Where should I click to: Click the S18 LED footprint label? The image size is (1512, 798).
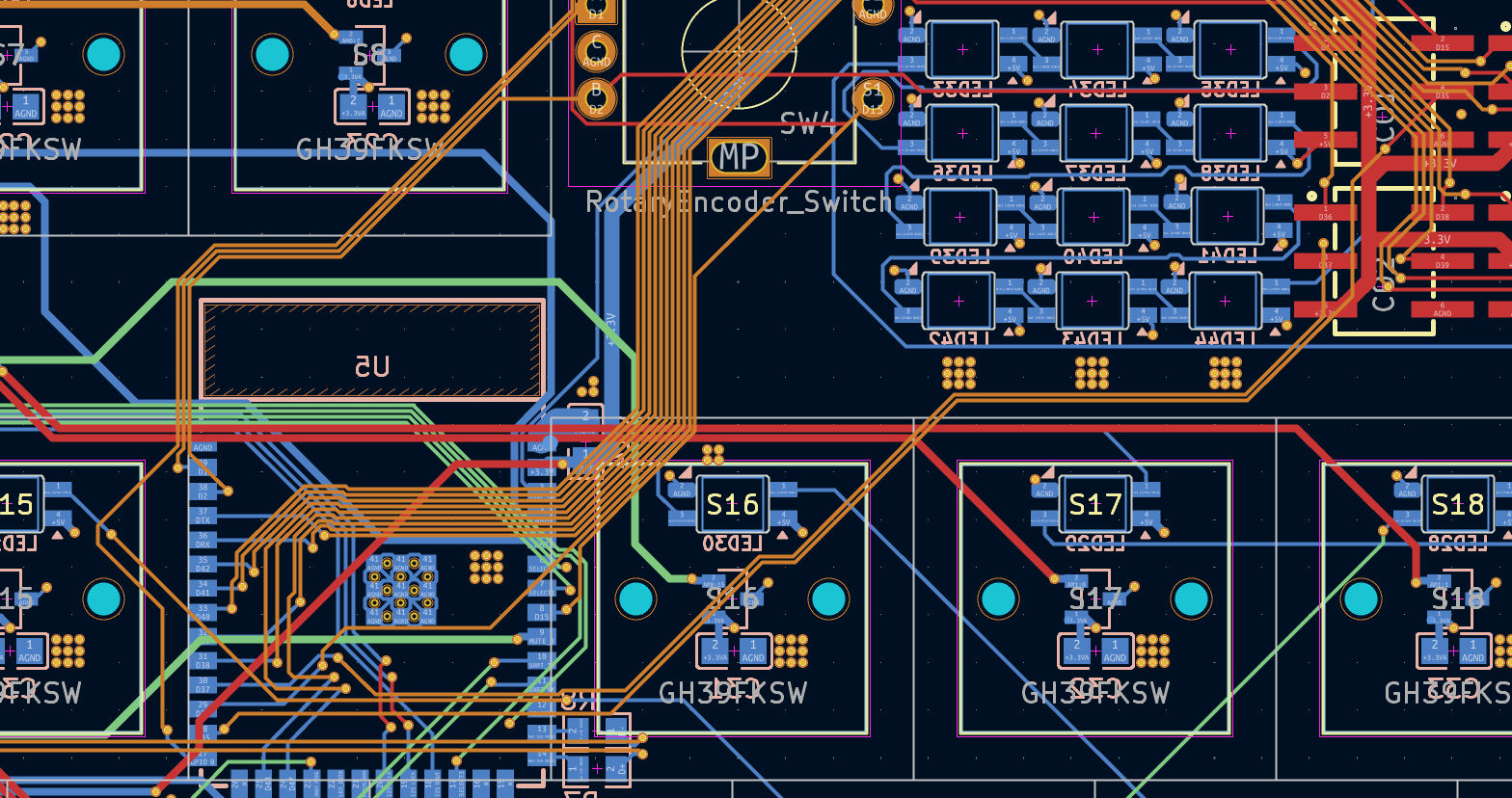pyautogui.click(x=1456, y=504)
